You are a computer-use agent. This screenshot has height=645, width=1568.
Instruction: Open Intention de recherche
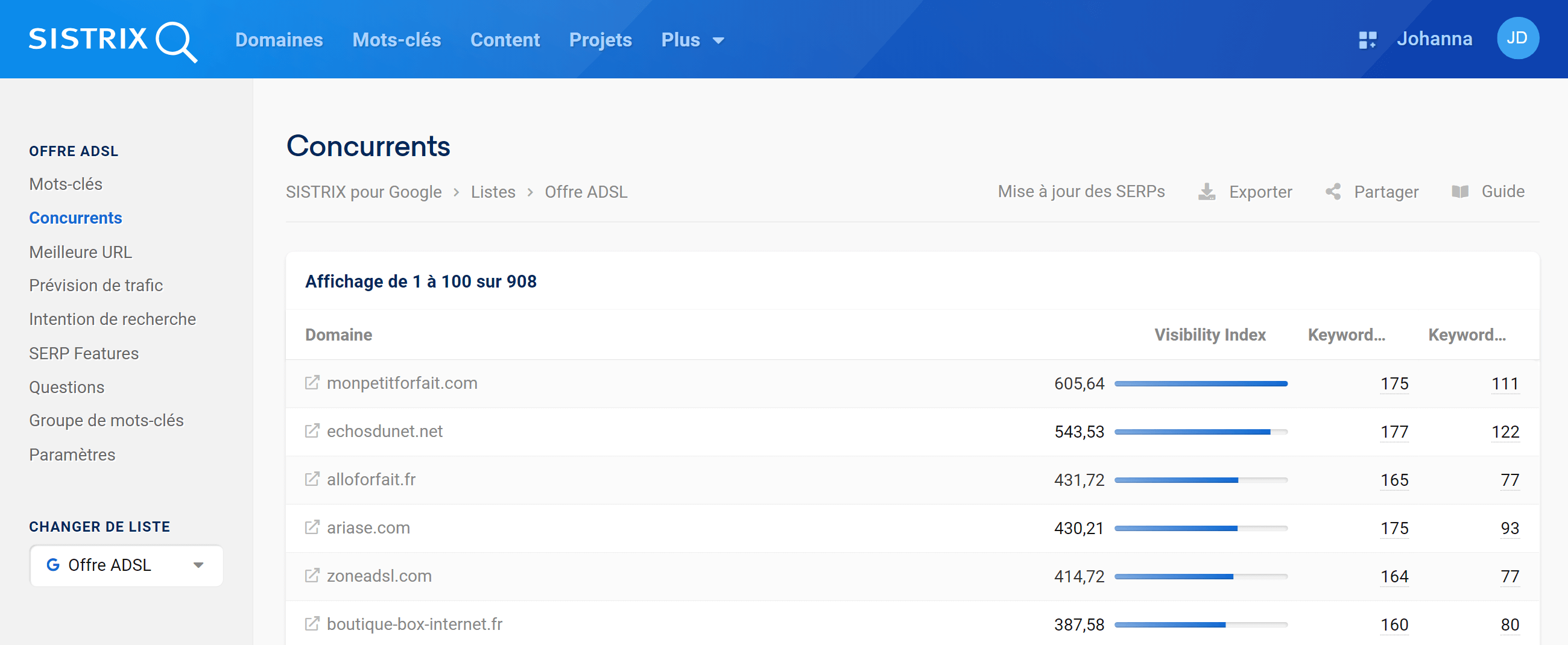(x=113, y=319)
